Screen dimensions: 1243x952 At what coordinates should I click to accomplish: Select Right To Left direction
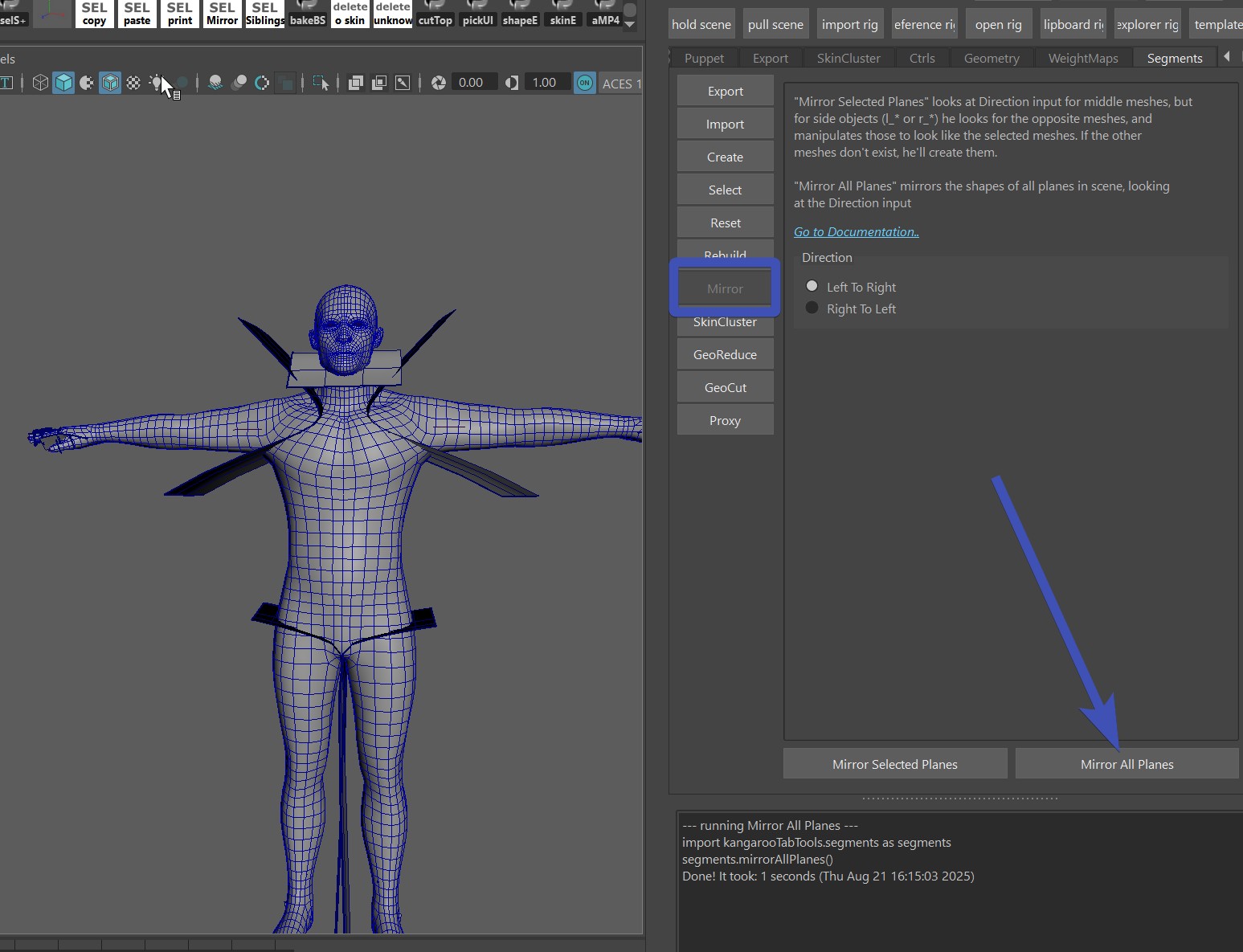click(812, 308)
